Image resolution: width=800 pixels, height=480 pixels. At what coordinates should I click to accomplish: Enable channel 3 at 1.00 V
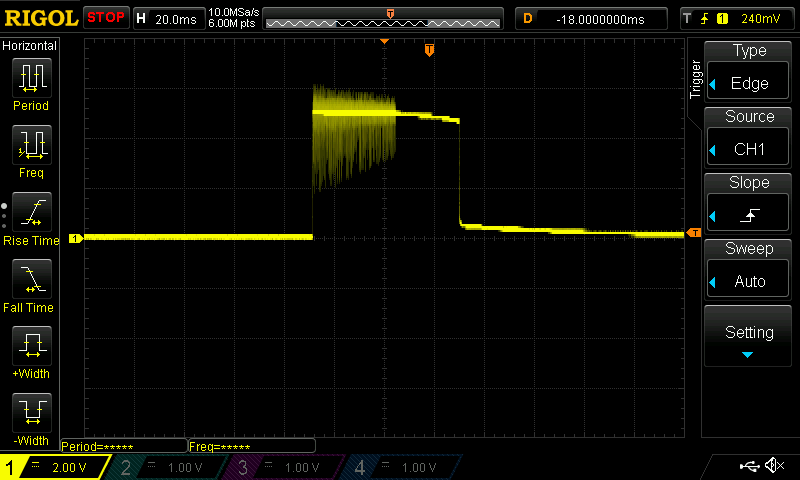coord(281,467)
